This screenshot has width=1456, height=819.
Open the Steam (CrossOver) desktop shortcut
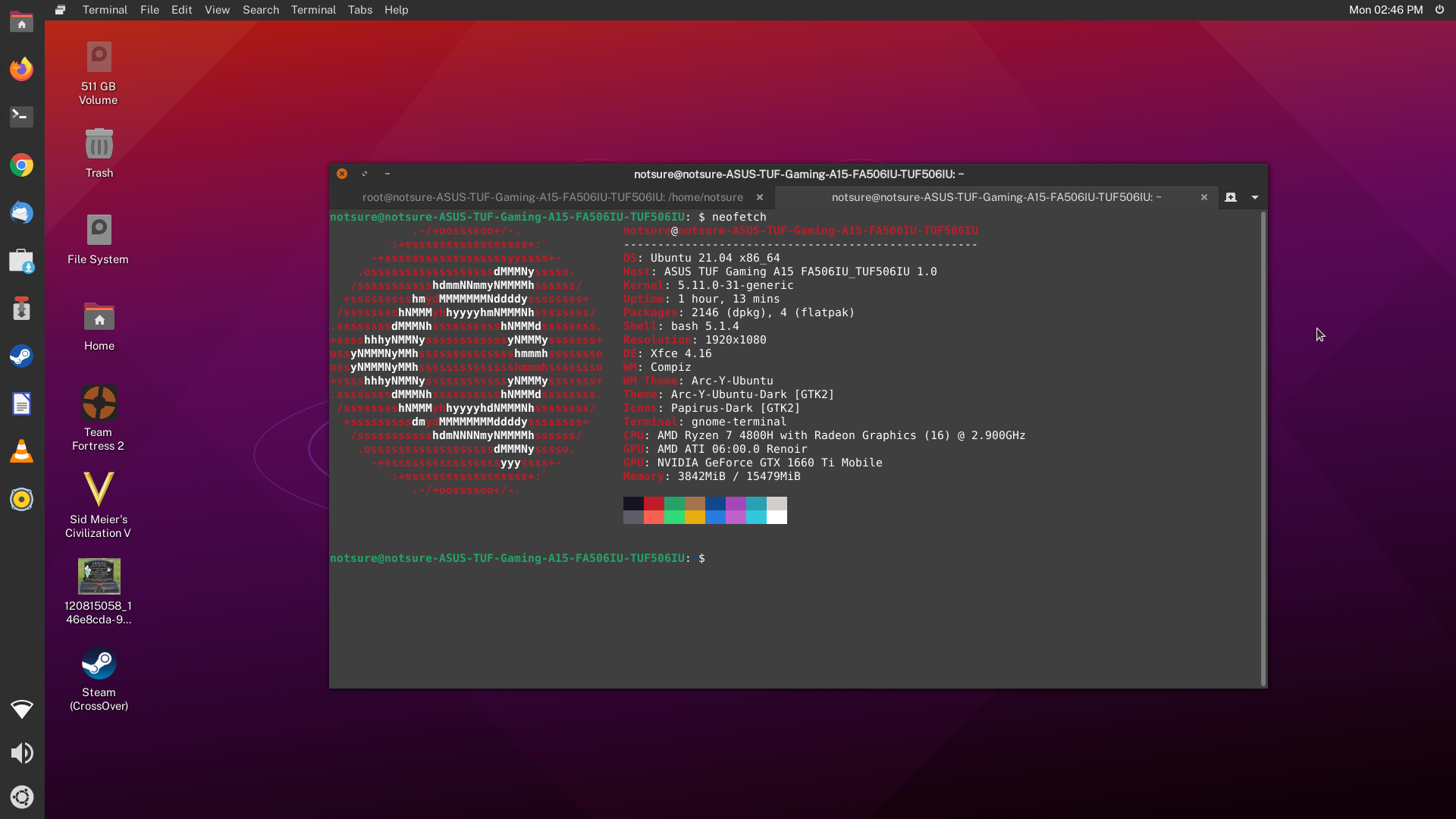click(98, 662)
